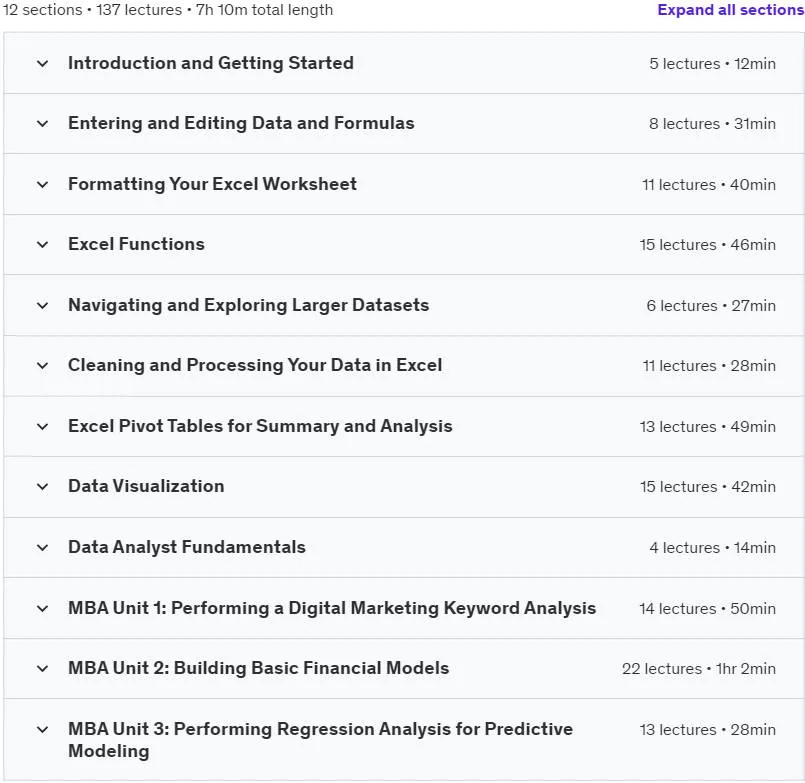Click chevron icon beside Excel Functions
This screenshot has width=805, height=783.
43,244
